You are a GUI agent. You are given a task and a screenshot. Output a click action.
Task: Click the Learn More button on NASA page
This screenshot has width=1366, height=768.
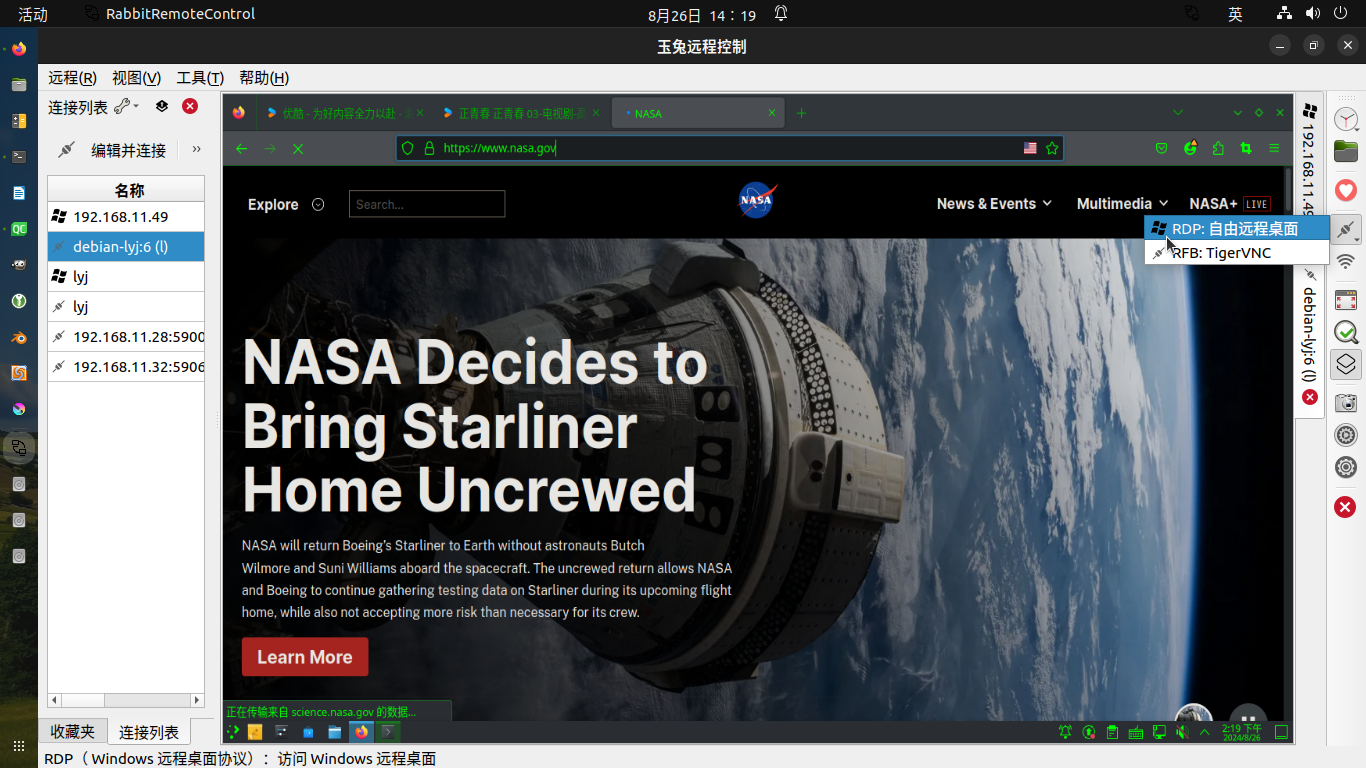point(305,657)
